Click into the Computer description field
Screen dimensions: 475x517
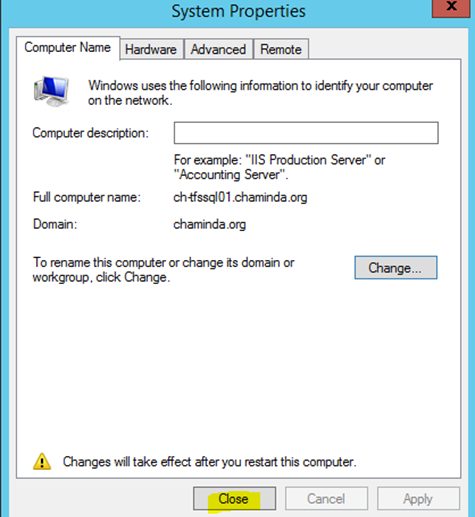(x=306, y=133)
